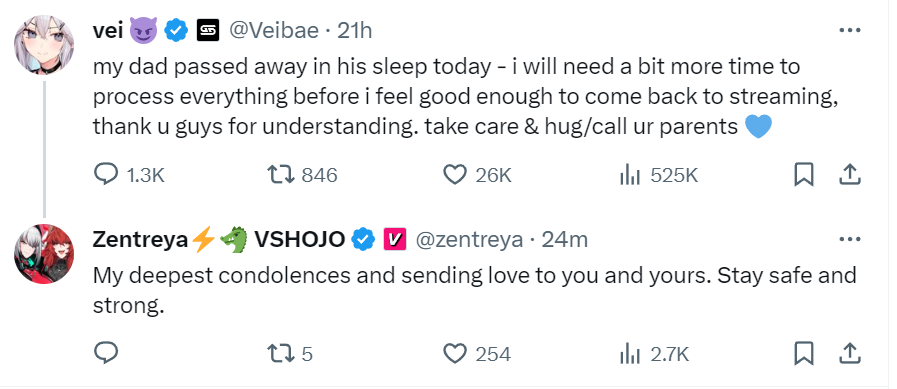Open more options menu on Zentreya's reply
This screenshot has width=897, height=389.
pos(850,239)
